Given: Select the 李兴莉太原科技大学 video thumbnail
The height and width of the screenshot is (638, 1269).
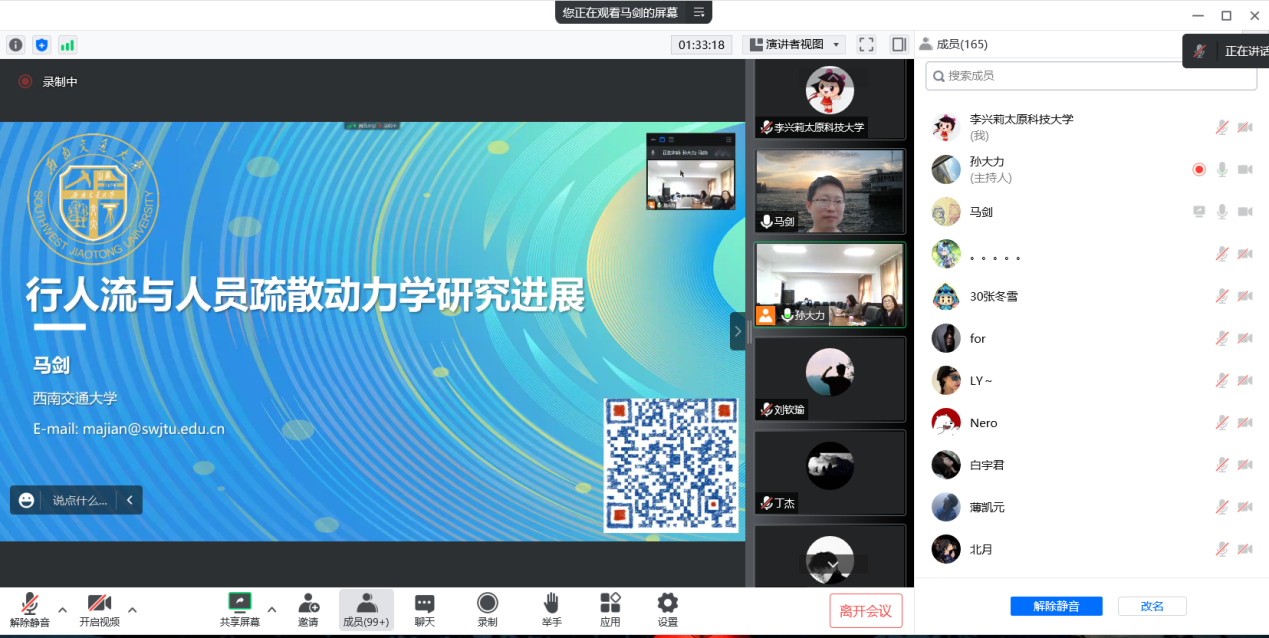Looking at the screenshot, I should coord(830,99).
